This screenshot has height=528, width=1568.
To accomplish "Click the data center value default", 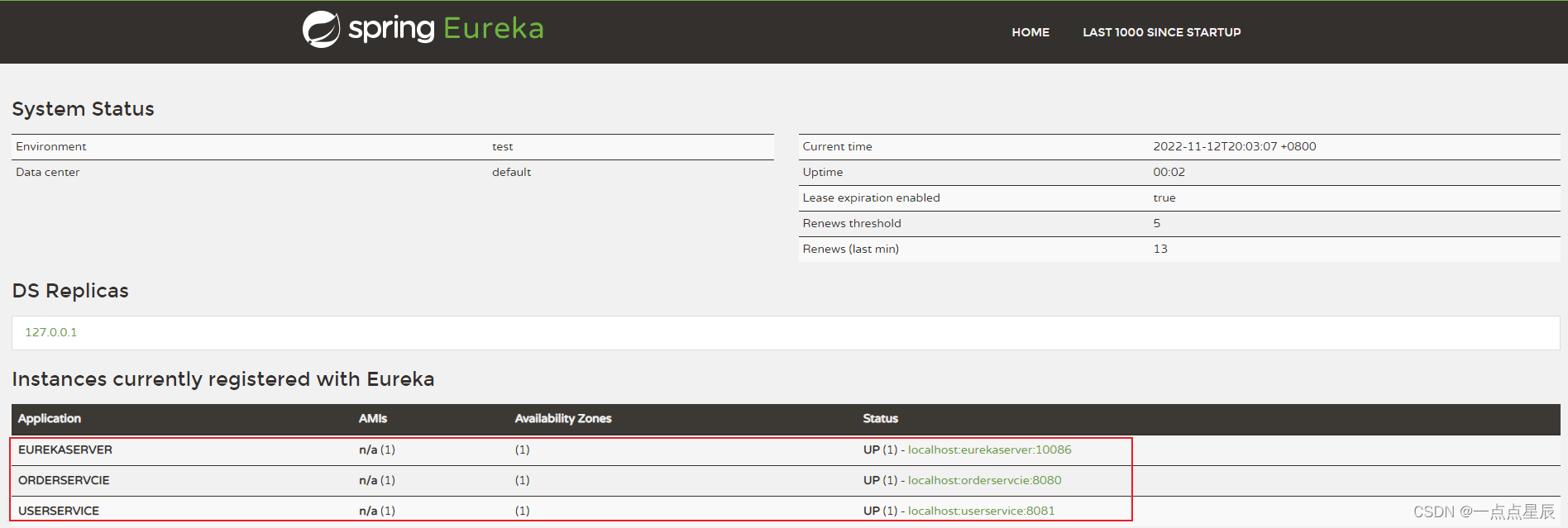I will pyautogui.click(x=512, y=172).
